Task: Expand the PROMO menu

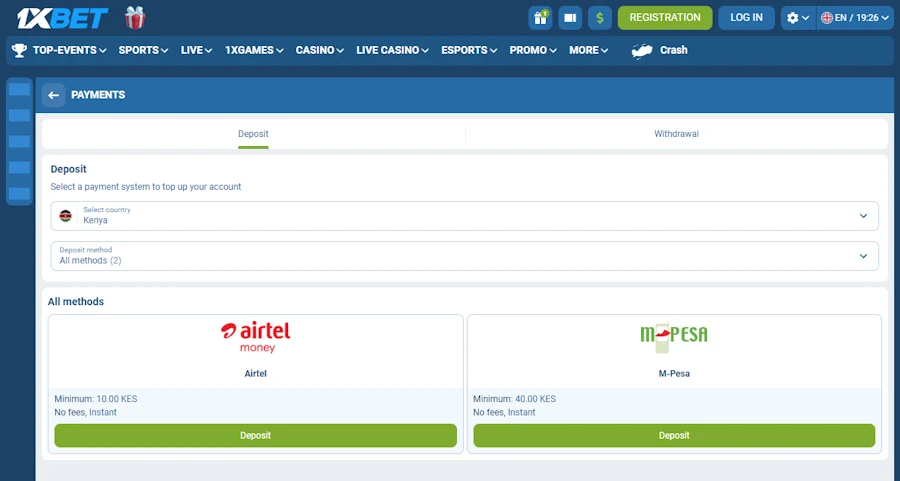Action: pyautogui.click(x=533, y=51)
